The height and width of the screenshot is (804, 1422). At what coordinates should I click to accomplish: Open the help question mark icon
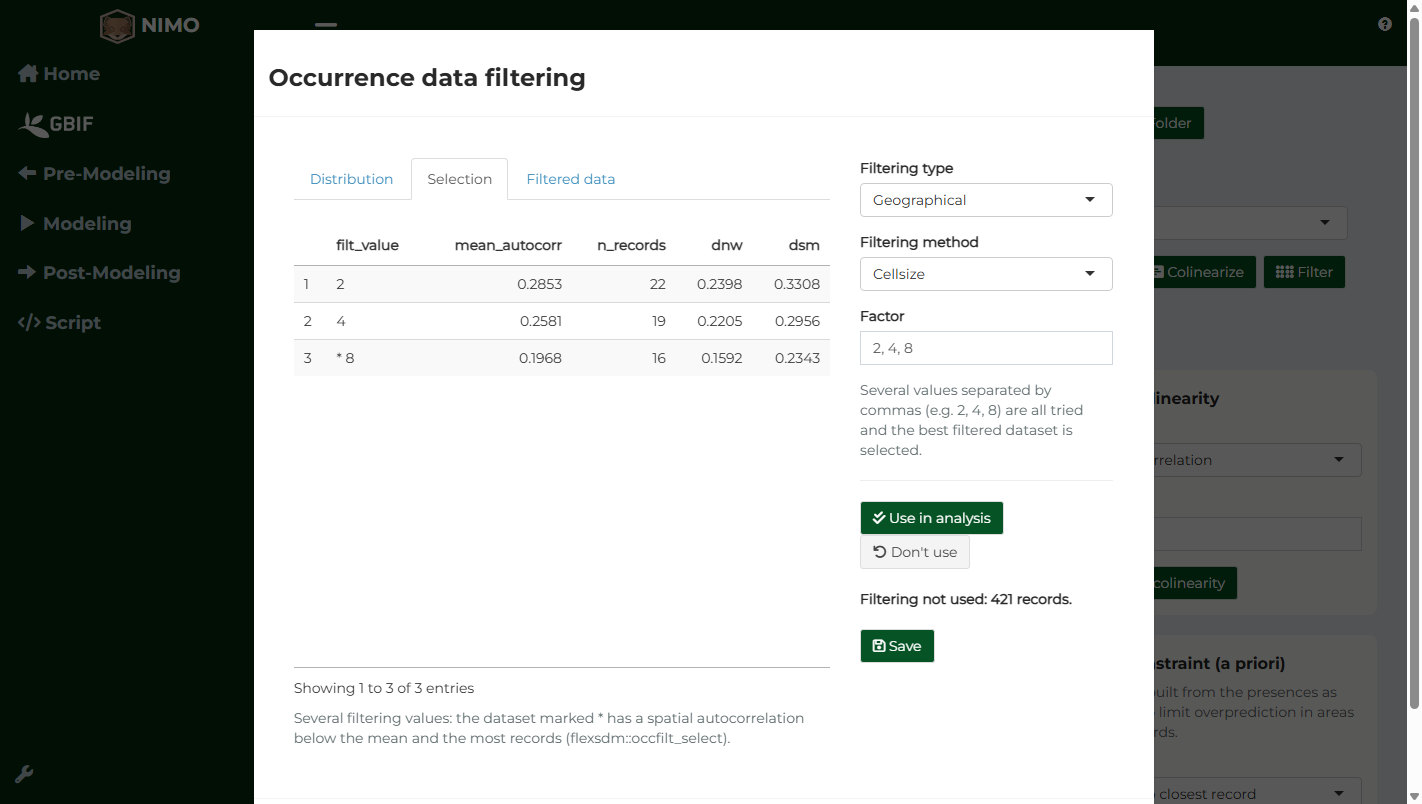pos(1385,24)
